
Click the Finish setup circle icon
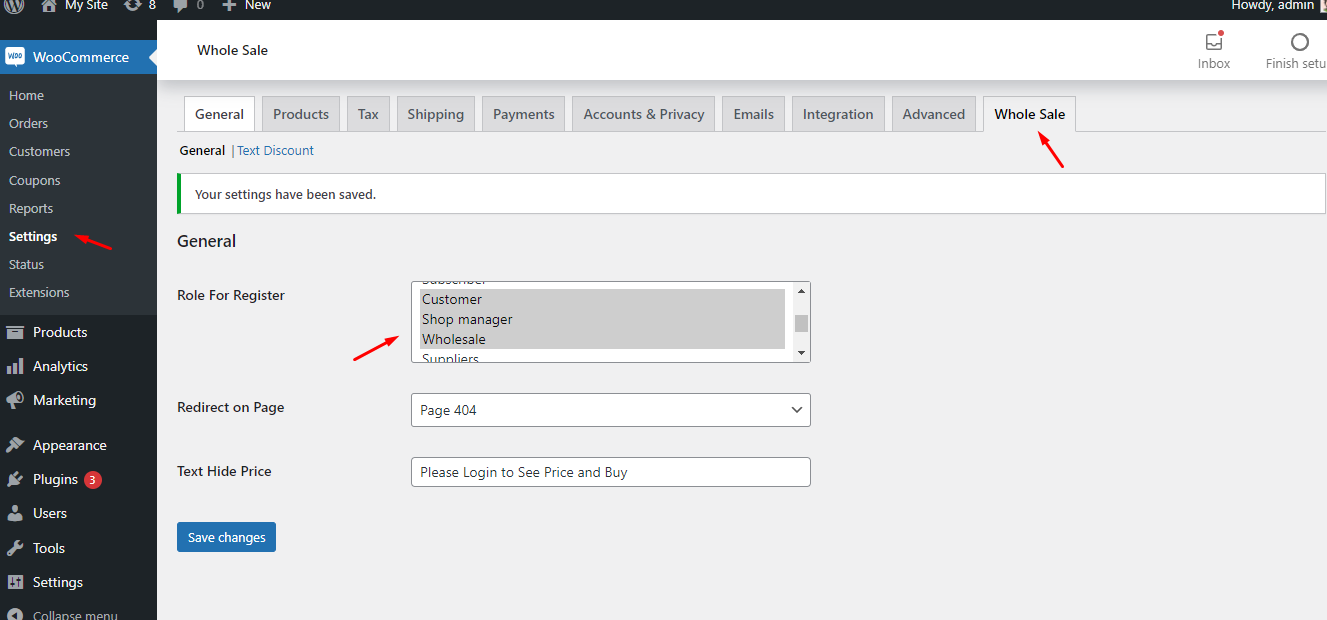click(x=1299, y=42)
